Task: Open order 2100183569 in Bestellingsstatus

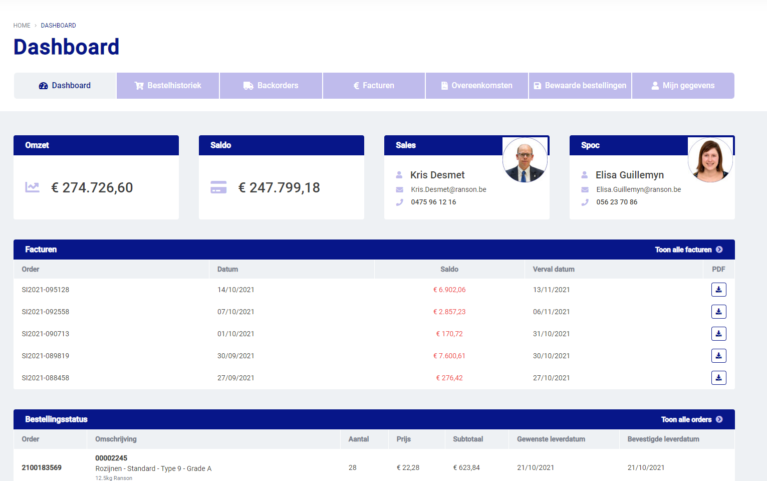Action: [43, 468]
